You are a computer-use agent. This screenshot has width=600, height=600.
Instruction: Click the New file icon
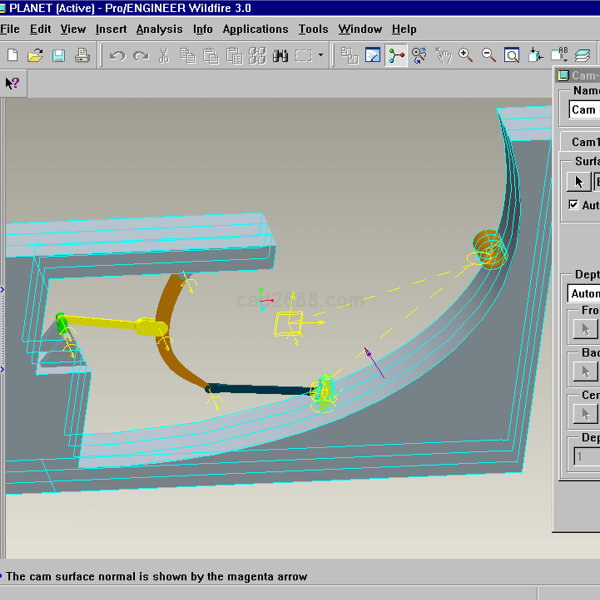click(x=12, y=56)
